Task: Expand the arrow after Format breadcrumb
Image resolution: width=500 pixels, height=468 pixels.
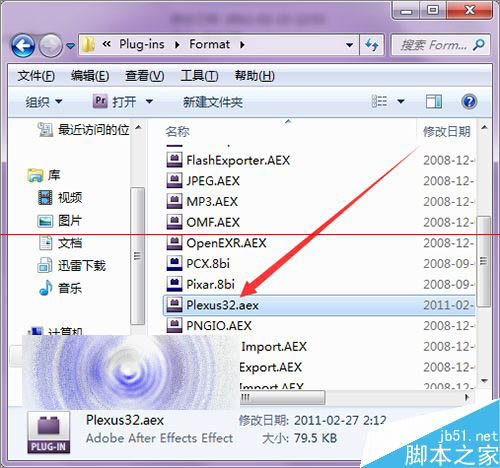Action: [x=242, y=44]
